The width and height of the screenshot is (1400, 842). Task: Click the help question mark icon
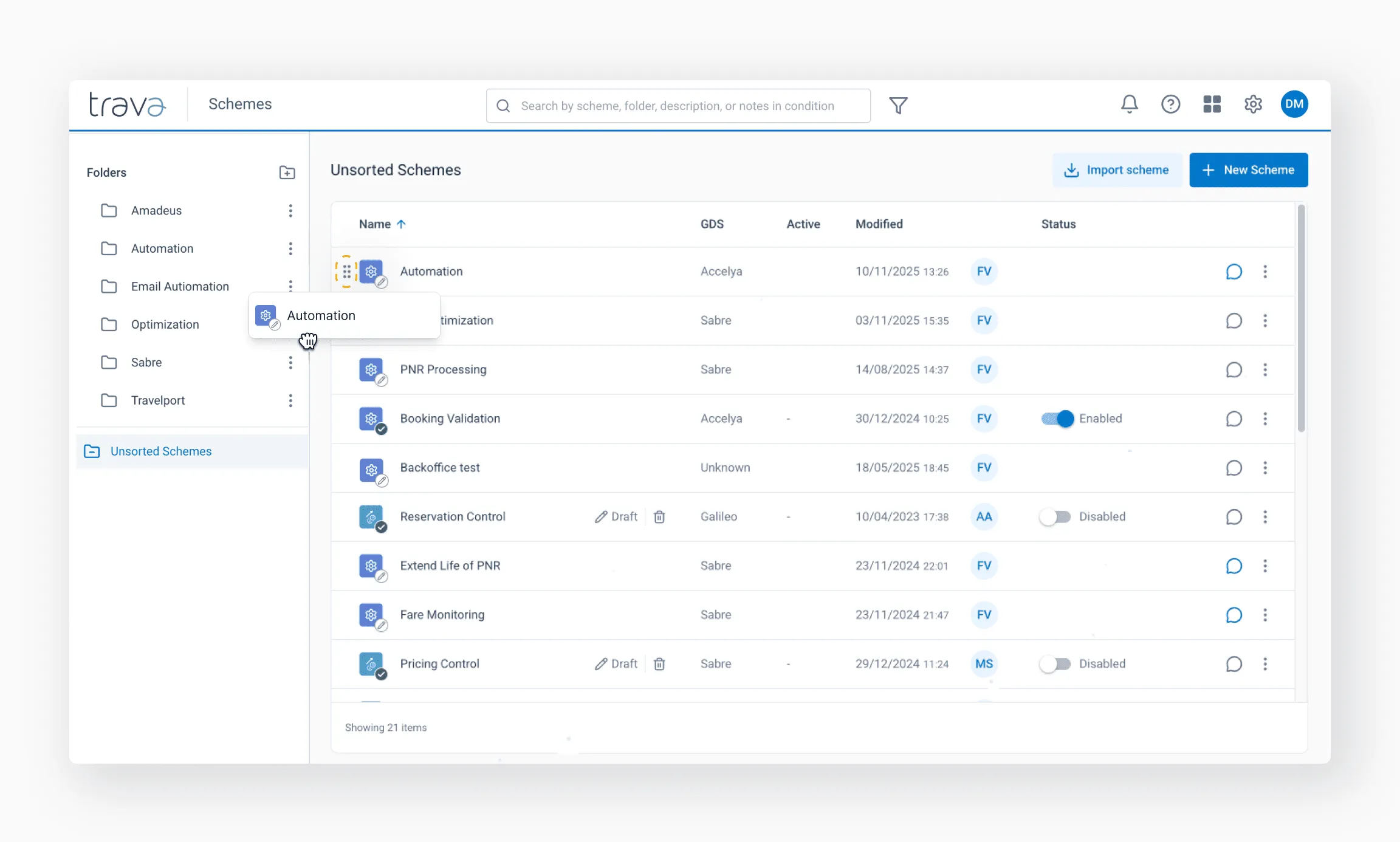point(1170,104)
